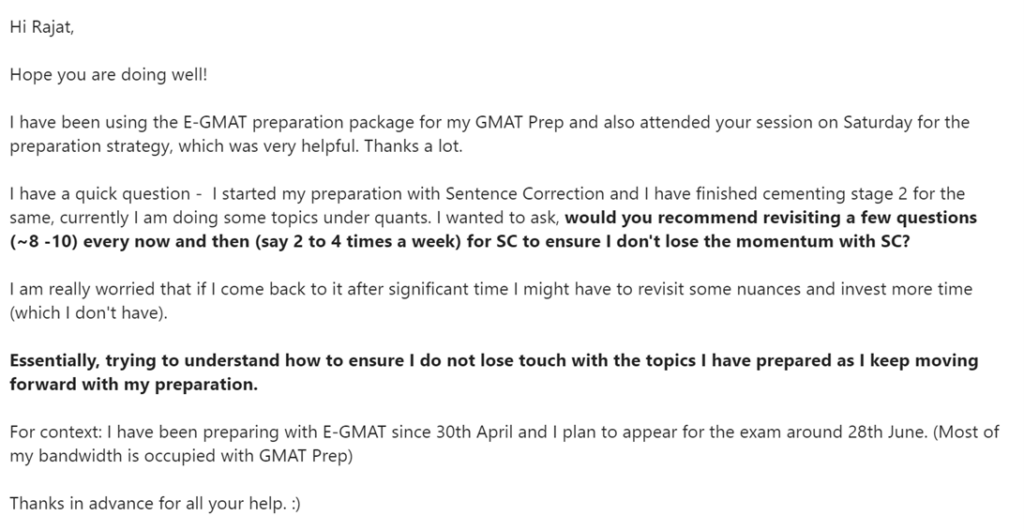Image resolution: width=1024 pixels, height=531 pixels.
Task: Click the "Thanks in advance" closing line
Action: click(x=155, y=504)
